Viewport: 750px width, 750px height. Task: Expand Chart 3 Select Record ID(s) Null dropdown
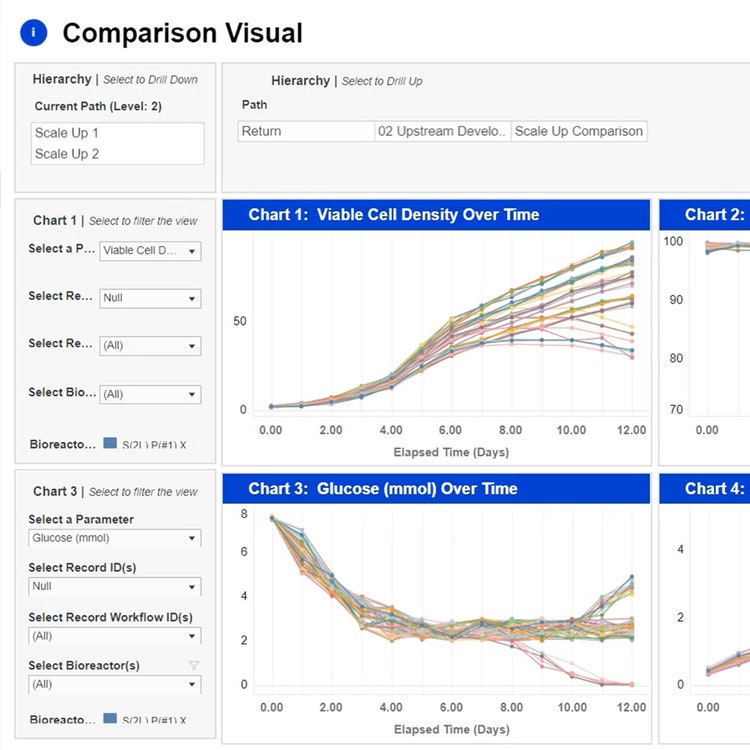coord(114,587)
